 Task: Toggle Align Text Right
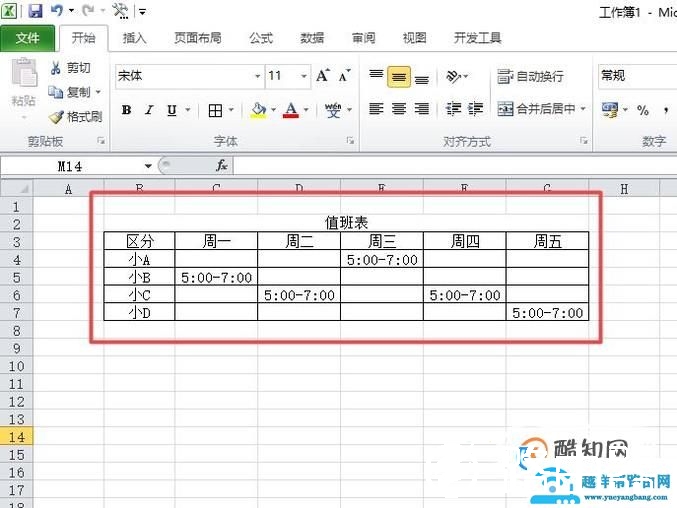(x=422, y=108)
